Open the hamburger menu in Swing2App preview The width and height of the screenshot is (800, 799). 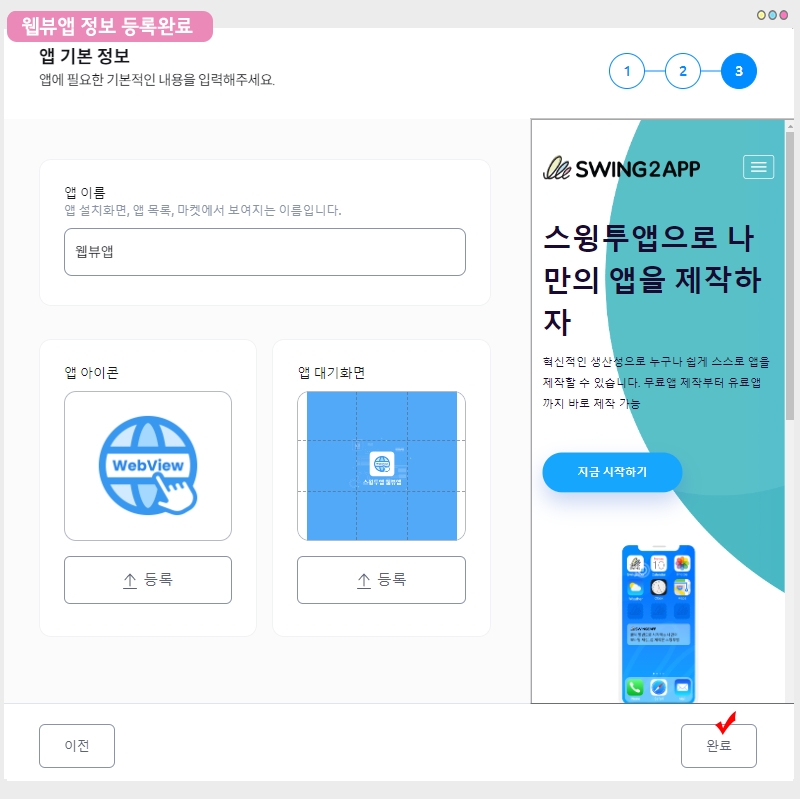(x=758, y=167)
